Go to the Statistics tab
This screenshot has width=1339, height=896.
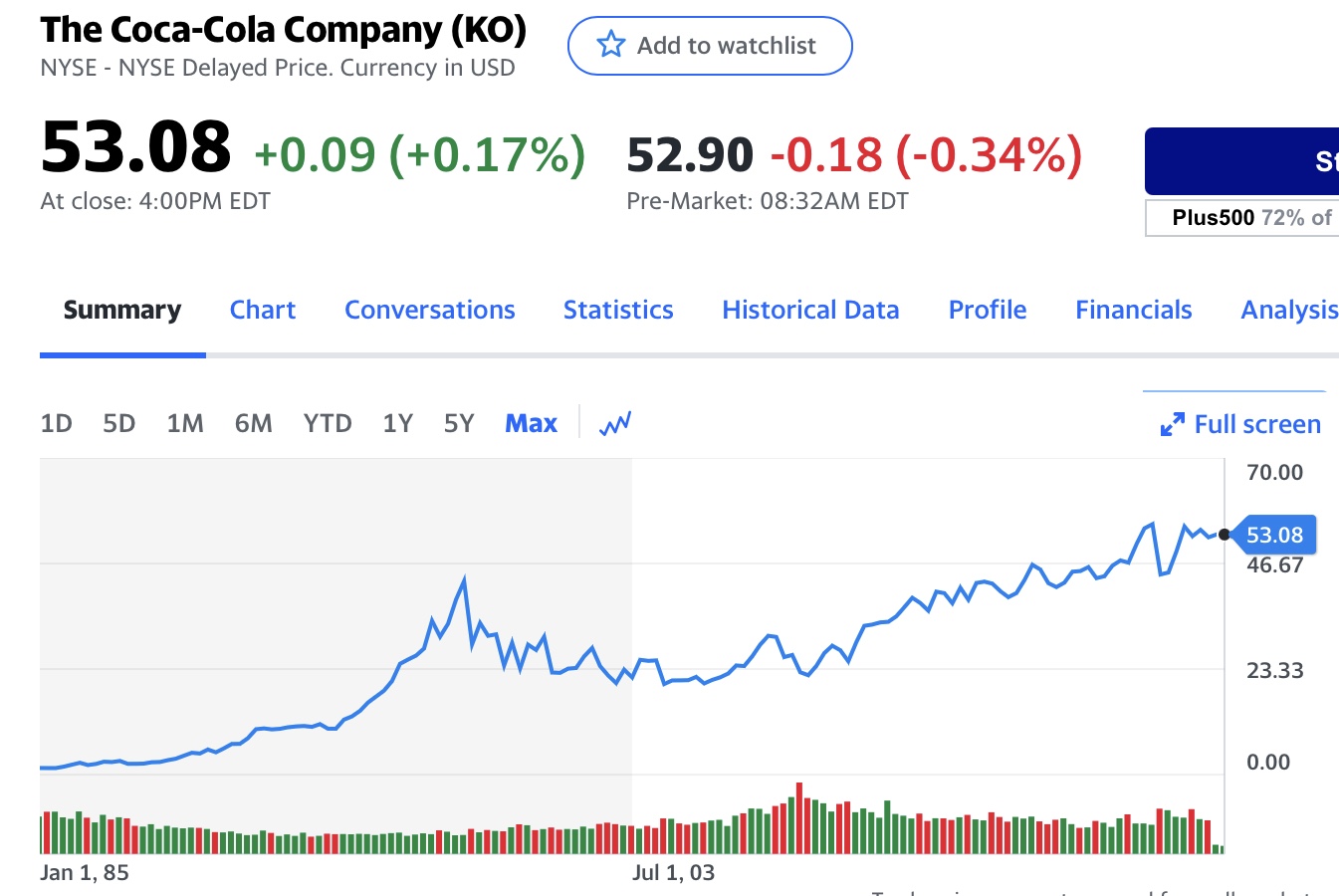tap(618, 311)
